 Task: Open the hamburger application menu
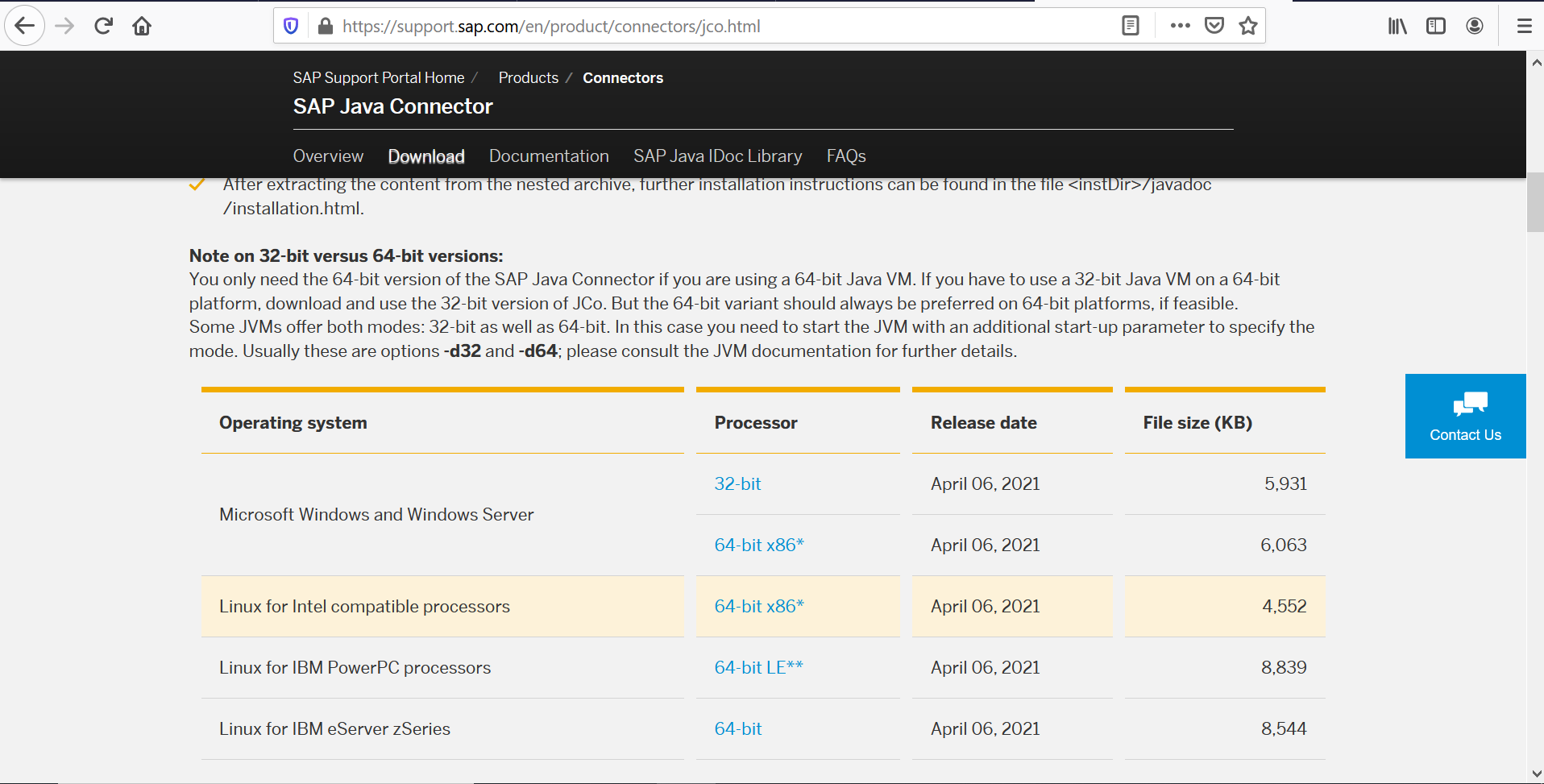click(x=1524, y=26)
